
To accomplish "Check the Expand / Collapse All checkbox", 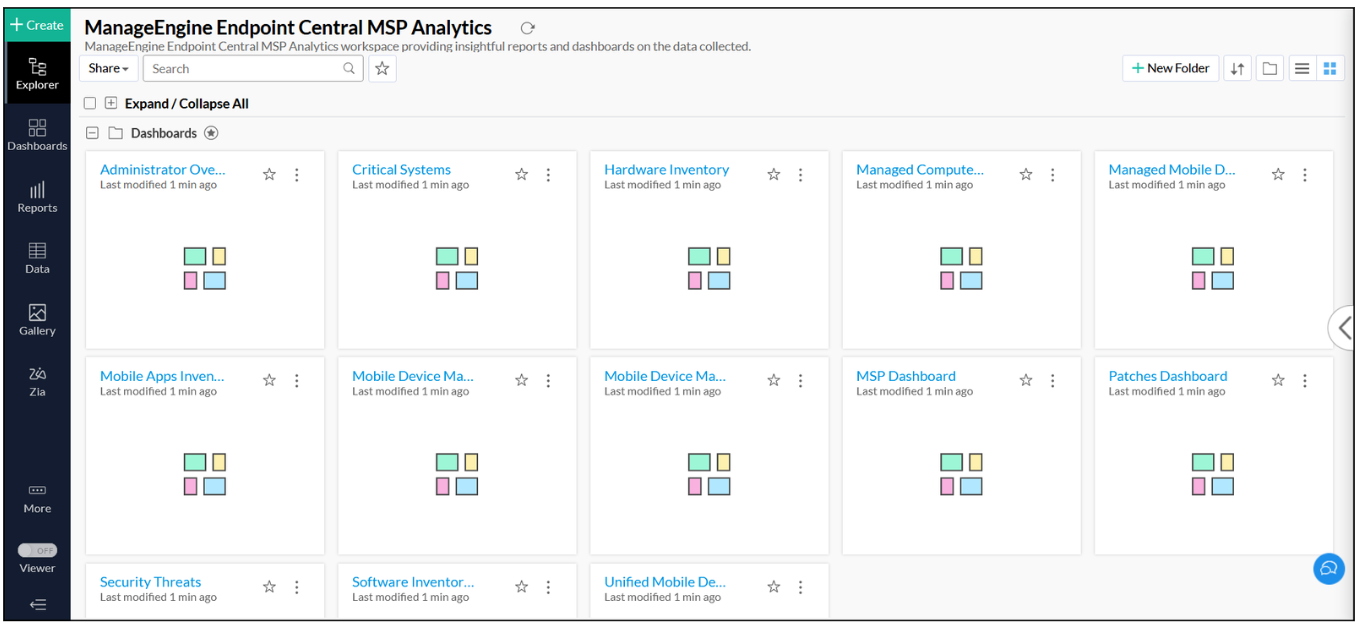I will click(90, 104).
